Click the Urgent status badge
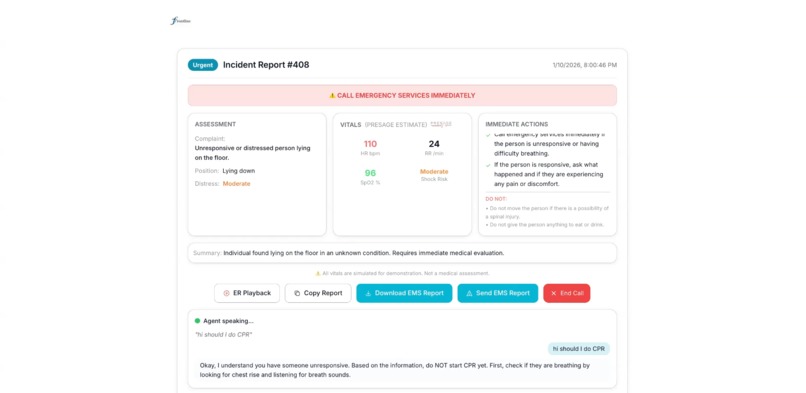Screen dimensions: 806x393 coord(203,65)
